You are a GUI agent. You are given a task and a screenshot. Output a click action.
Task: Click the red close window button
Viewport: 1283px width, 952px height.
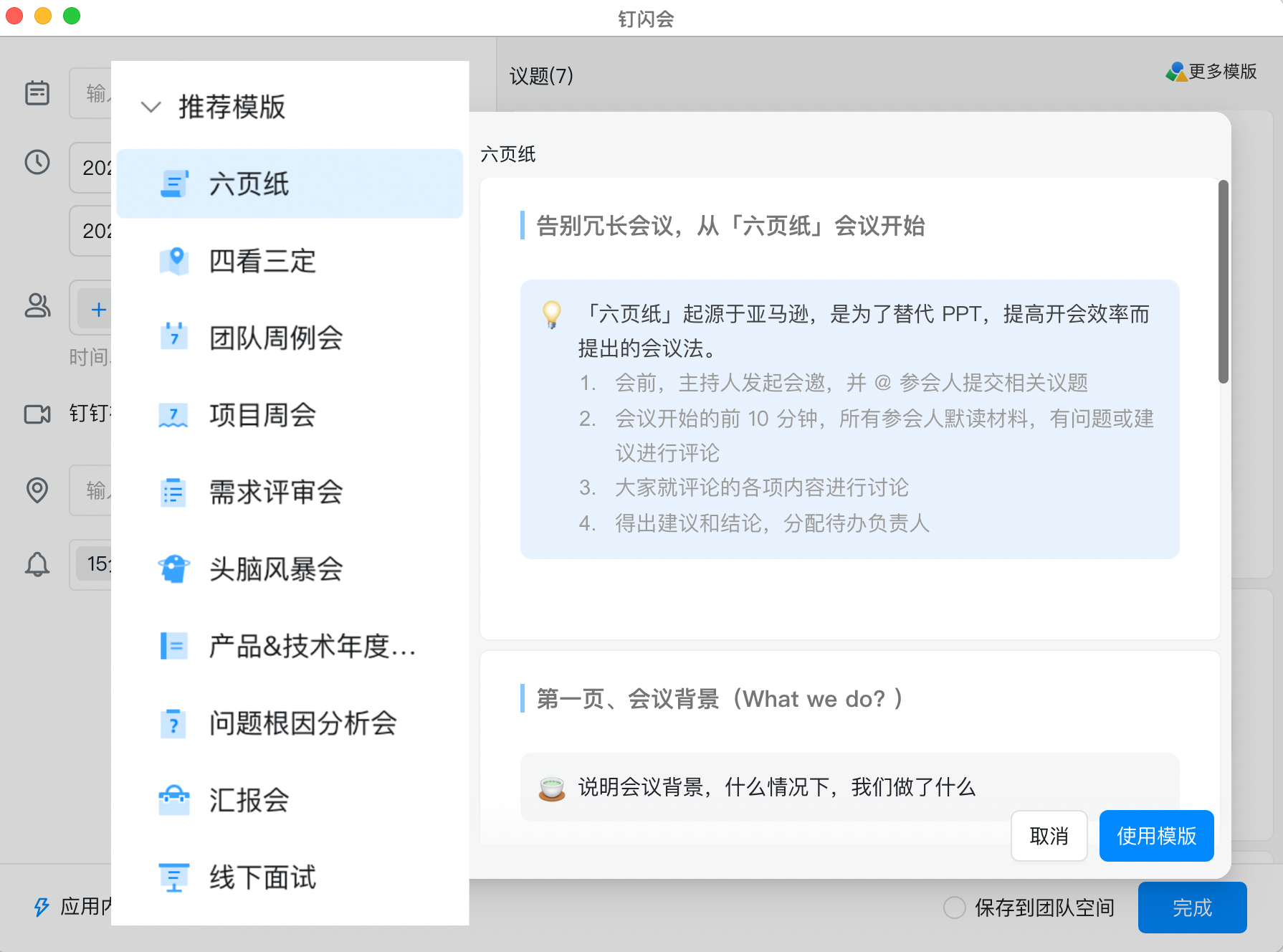click(14, 15)
